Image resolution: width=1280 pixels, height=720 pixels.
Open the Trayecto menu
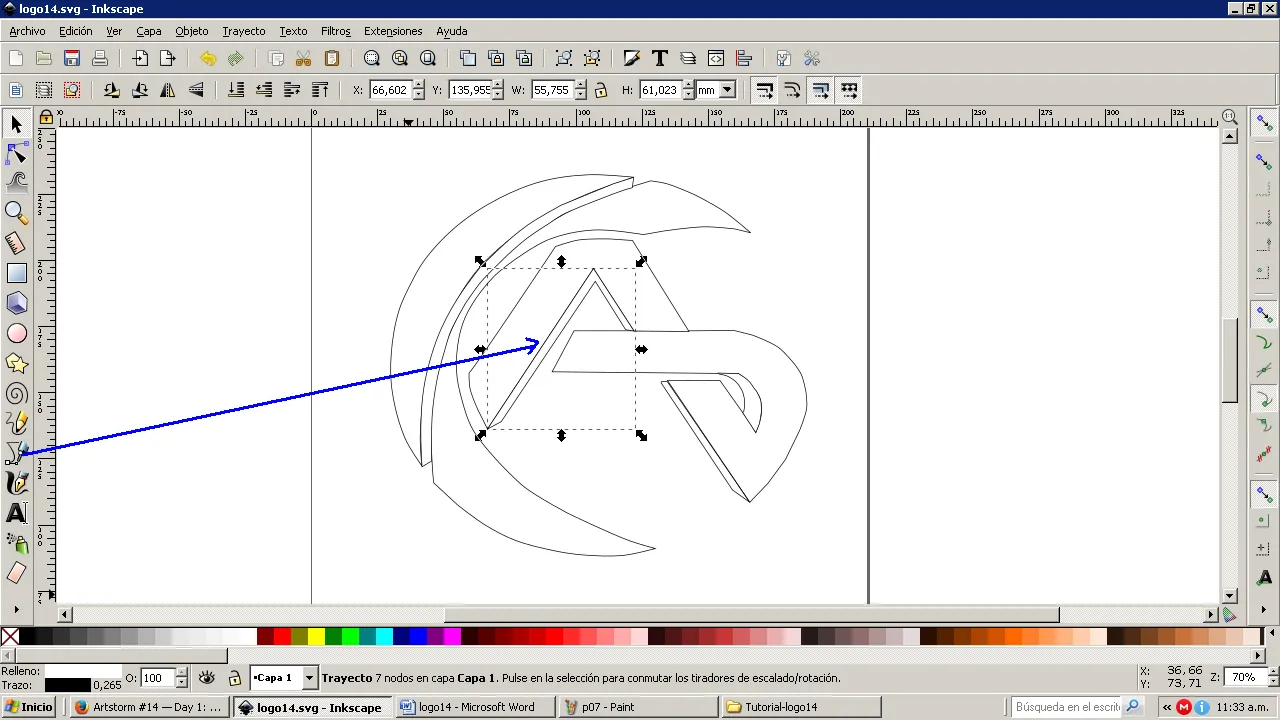(x=244, y=31)
